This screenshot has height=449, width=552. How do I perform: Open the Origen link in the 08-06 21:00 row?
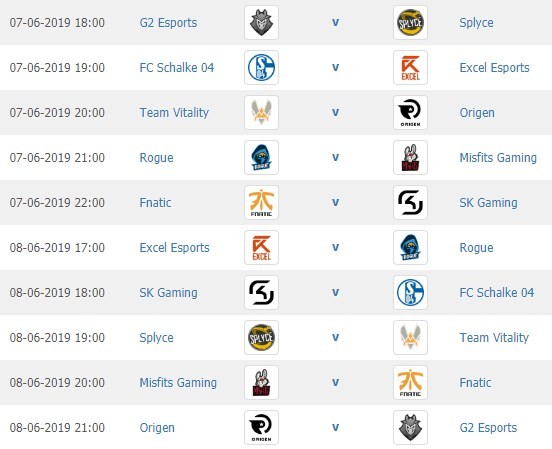coord(157,428)
